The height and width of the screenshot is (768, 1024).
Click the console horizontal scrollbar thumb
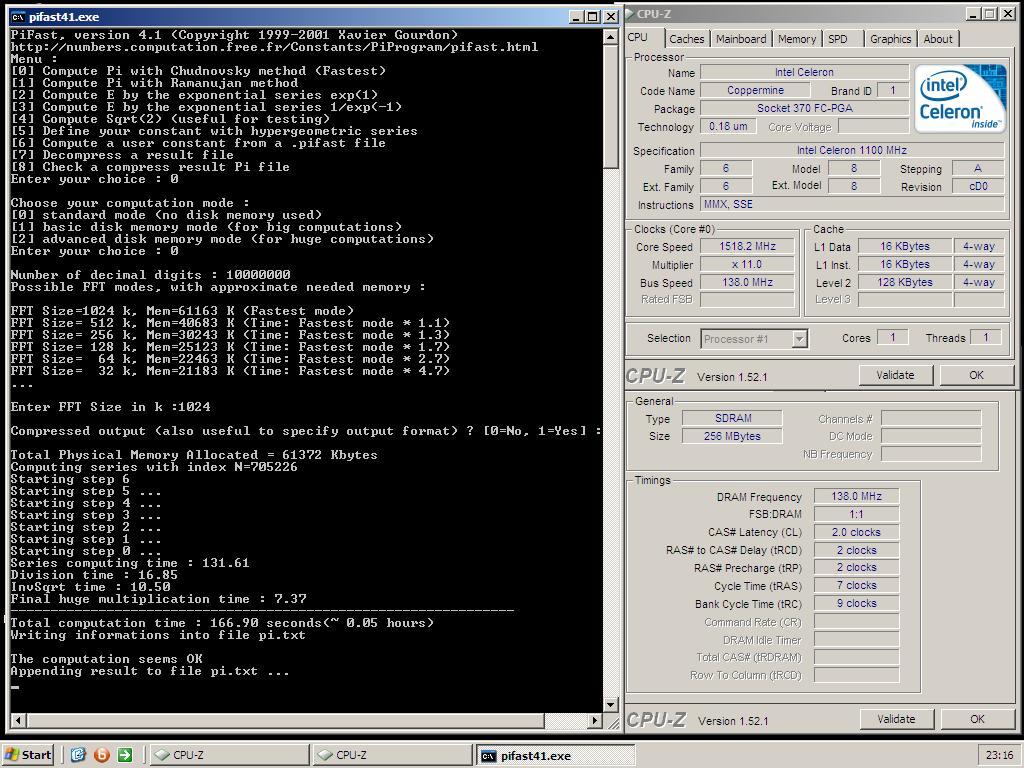(x=284, y=720)
